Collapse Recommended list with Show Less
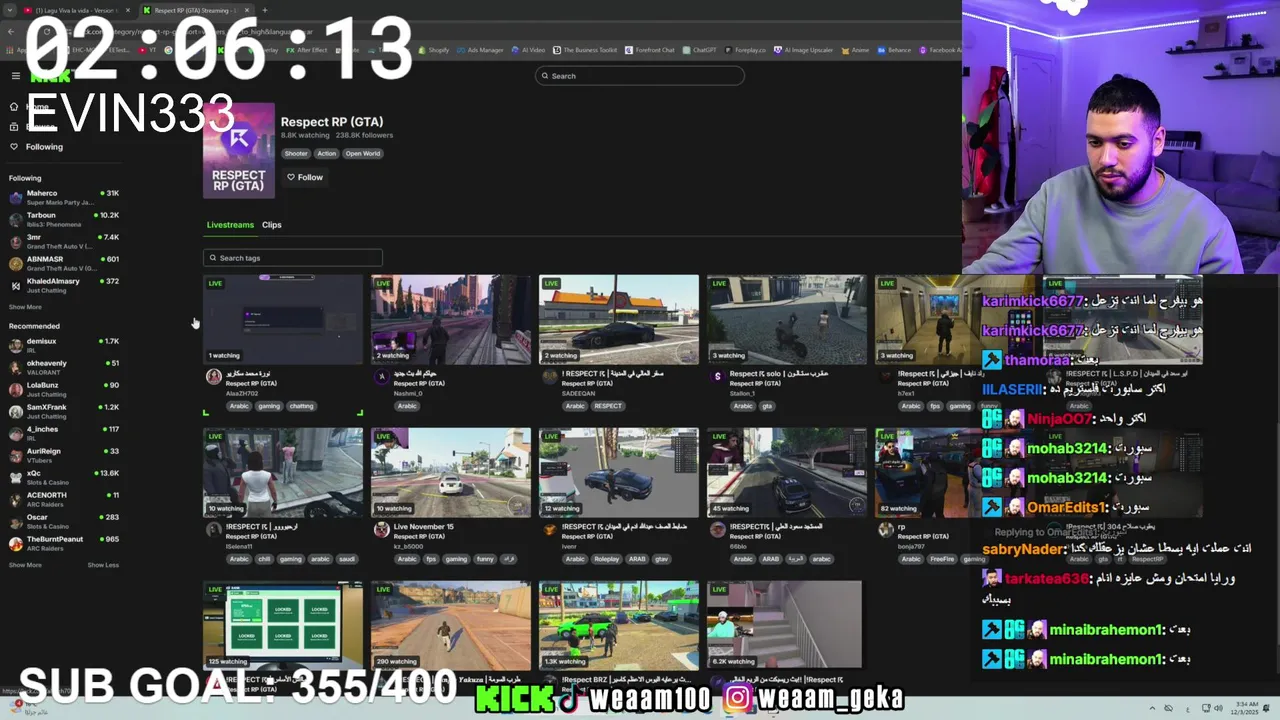This screenshot has height=720, width=1280. pyautogui.click(x=103, y=565)
